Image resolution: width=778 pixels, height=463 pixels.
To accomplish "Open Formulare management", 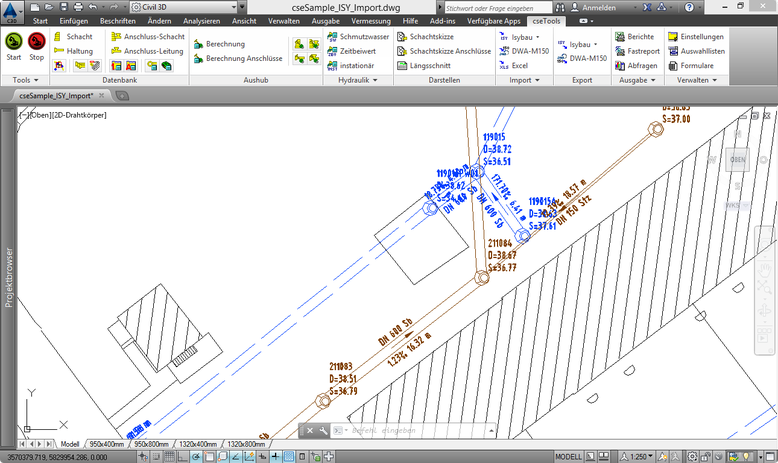I will pos(691,66).
